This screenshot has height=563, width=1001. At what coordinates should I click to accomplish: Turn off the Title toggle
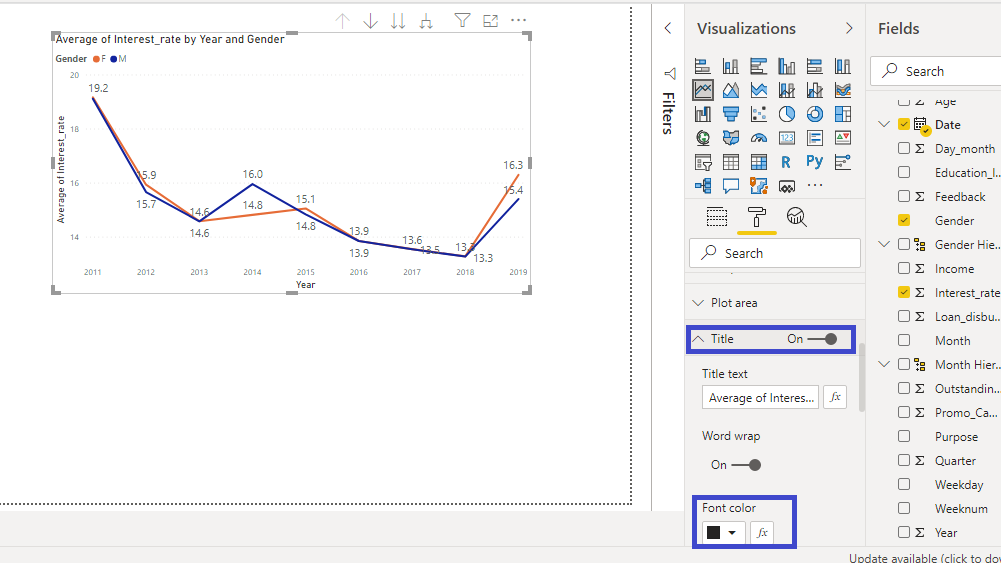click(824, 339)
